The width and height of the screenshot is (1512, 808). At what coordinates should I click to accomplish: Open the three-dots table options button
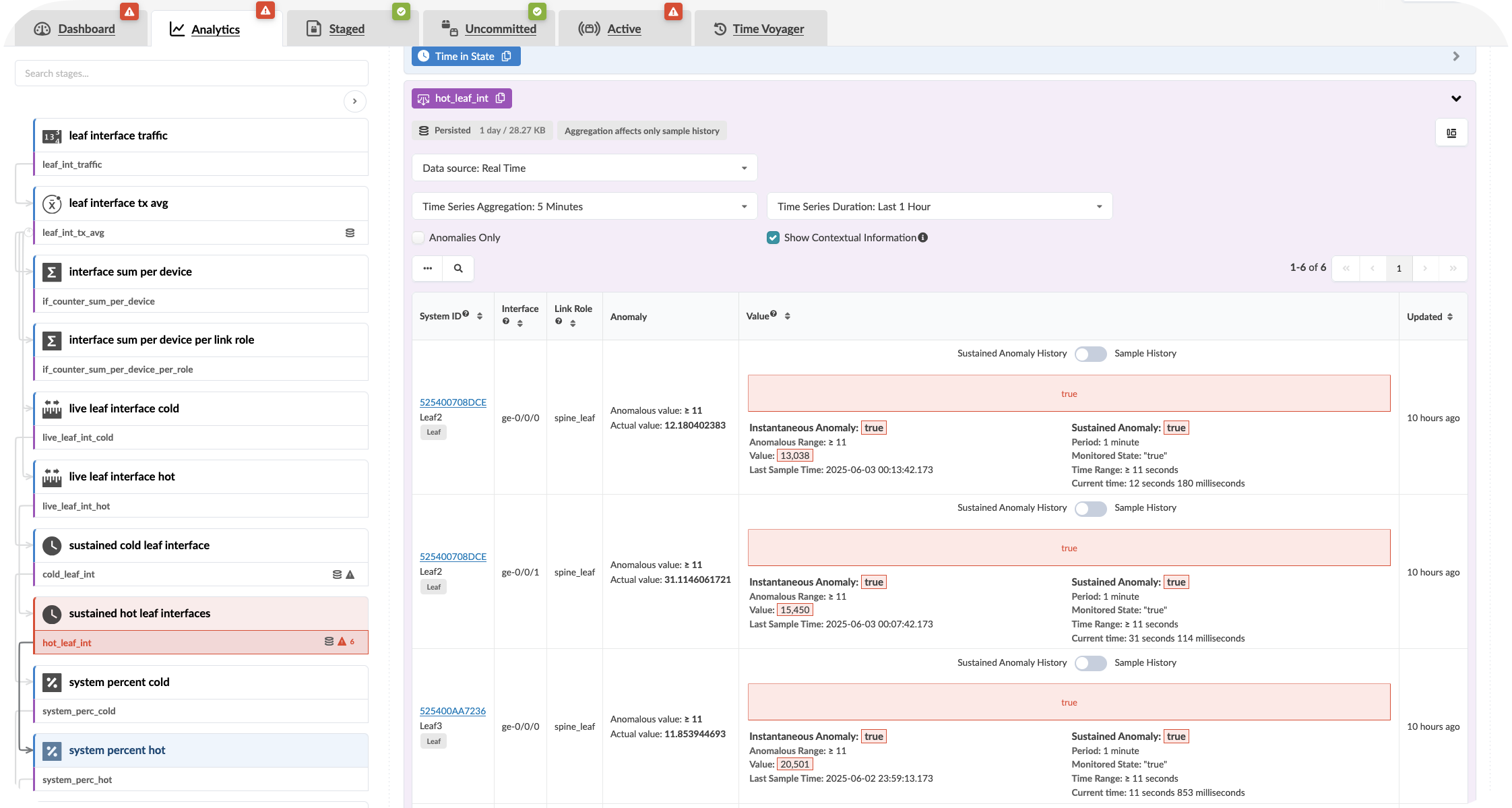coord(428,268)
